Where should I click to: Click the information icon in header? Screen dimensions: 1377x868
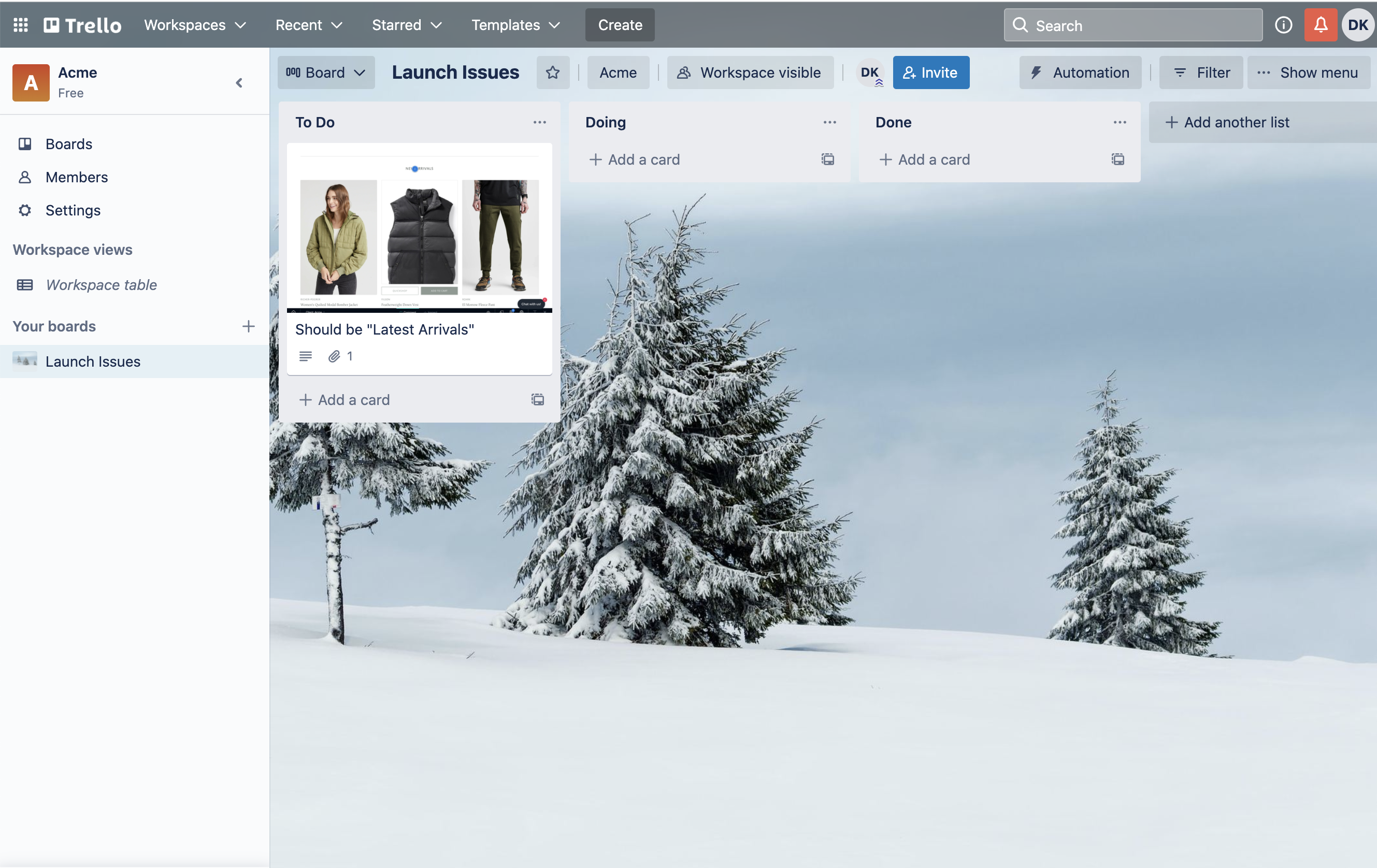(1283, 24)
